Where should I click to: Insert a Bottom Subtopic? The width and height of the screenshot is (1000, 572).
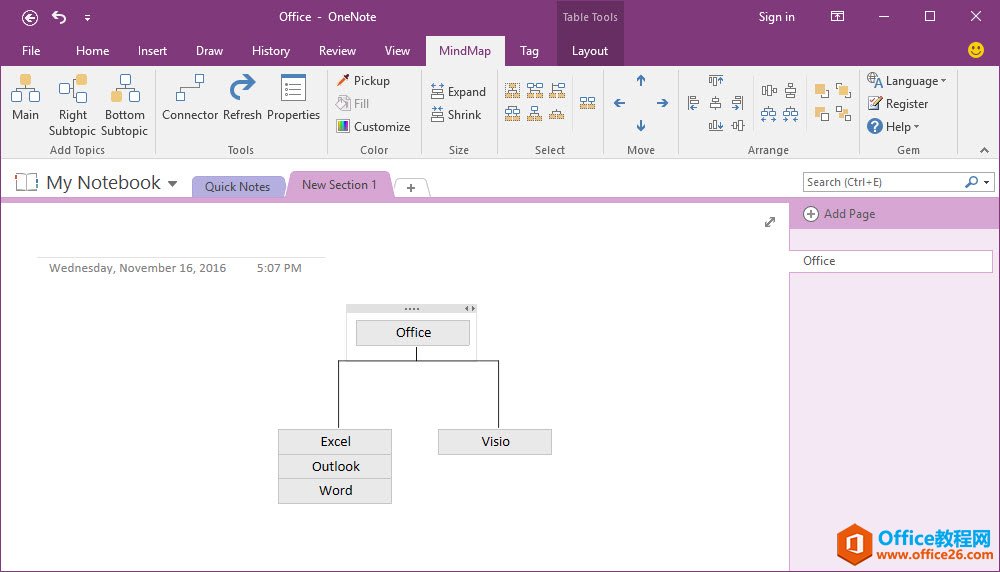point(124,105)
